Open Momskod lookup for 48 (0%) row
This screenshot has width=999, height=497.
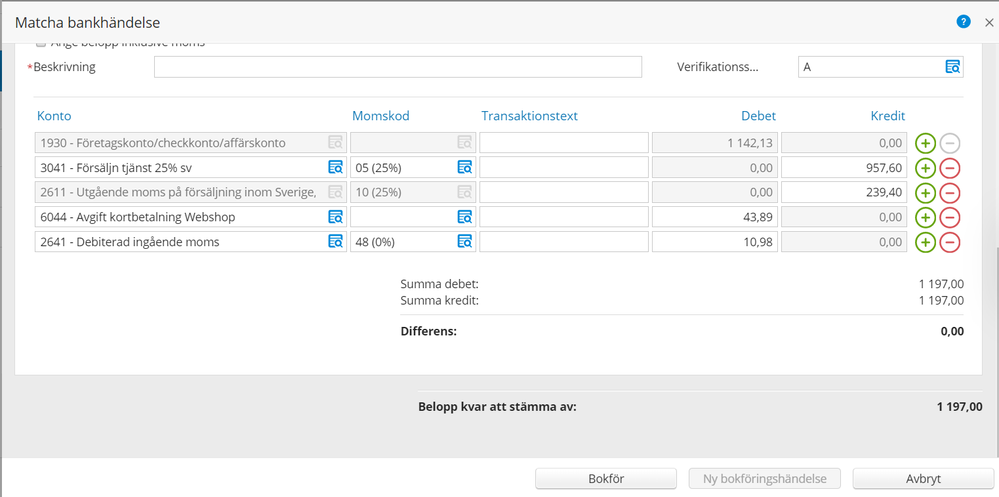tap(464, 242)
